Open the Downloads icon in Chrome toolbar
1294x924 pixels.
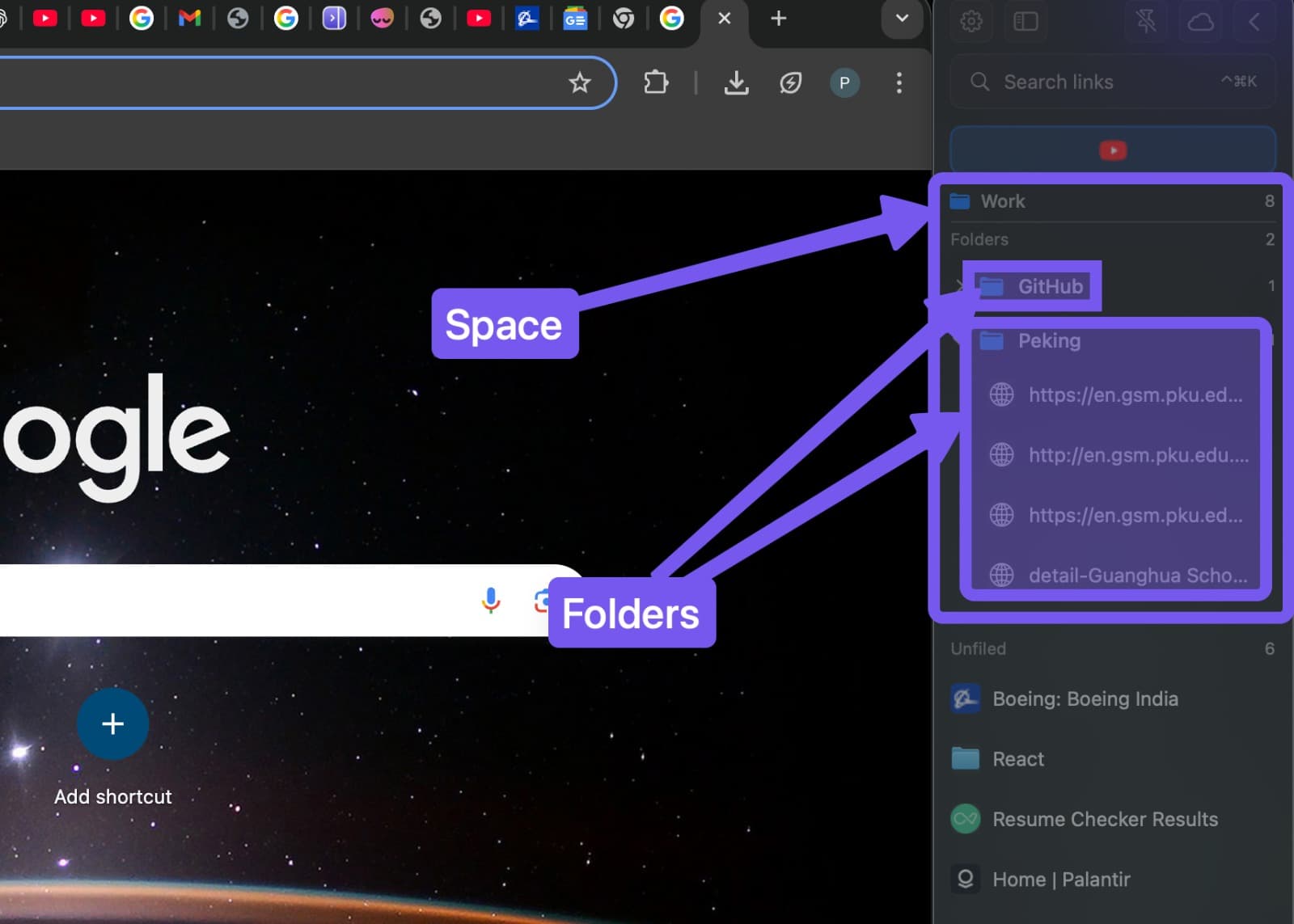[736, 82]
